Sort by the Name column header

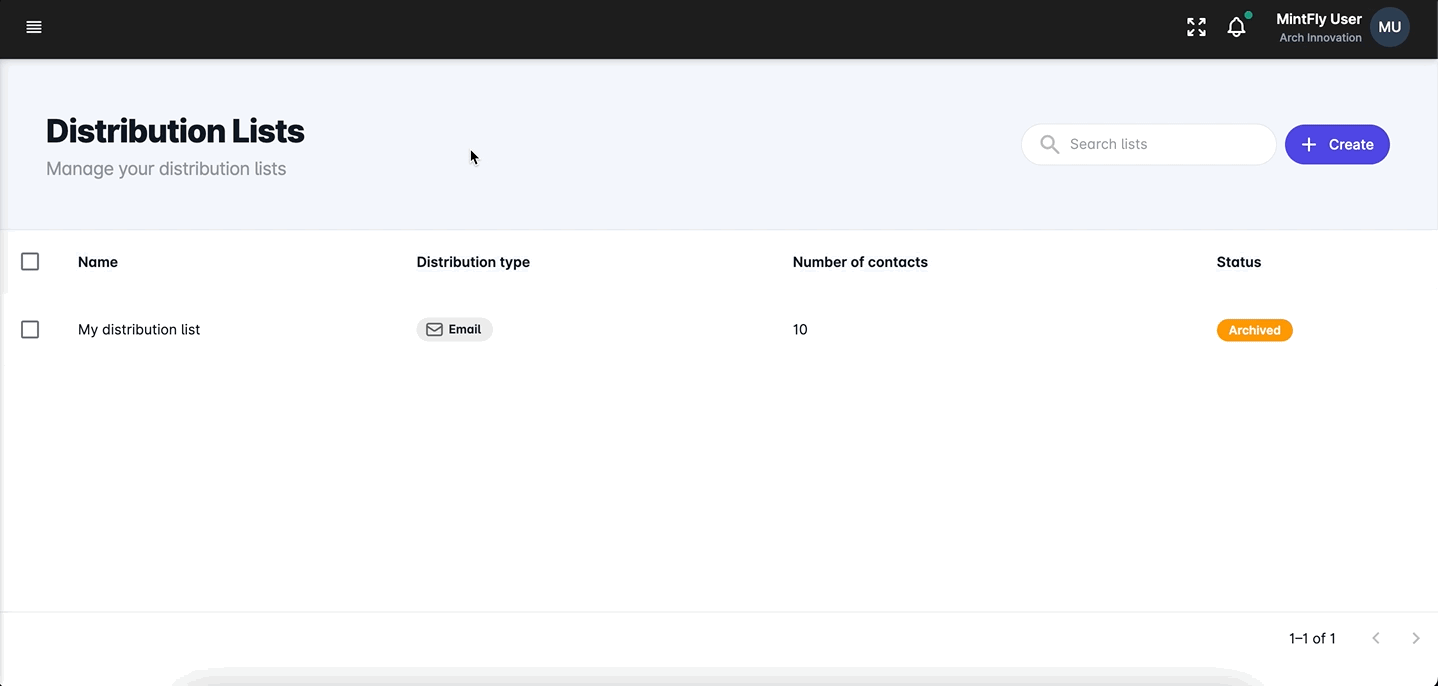click(98, 262)
